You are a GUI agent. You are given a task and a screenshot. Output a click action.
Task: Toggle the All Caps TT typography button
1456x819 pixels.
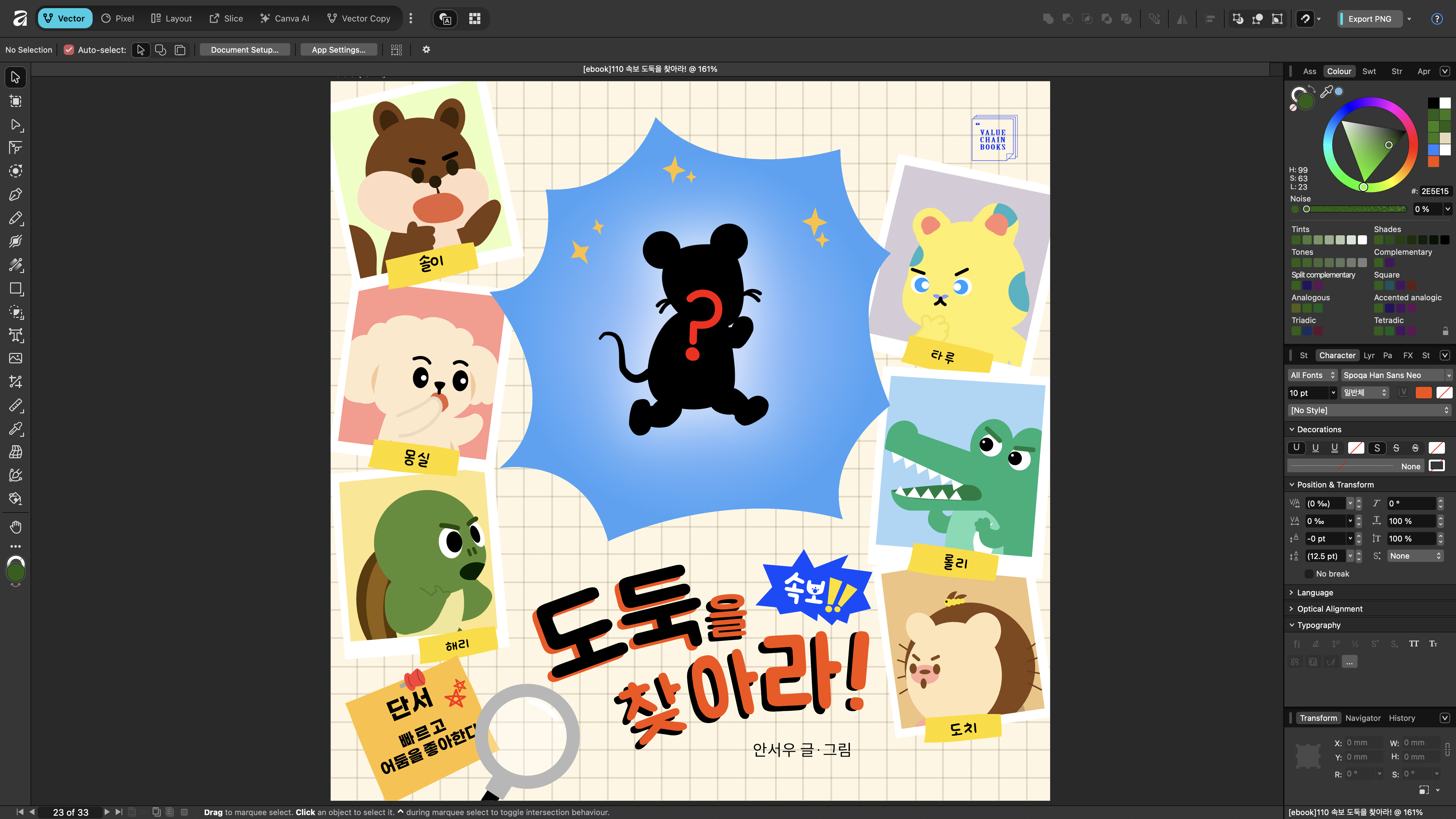tap(1414, 644)
